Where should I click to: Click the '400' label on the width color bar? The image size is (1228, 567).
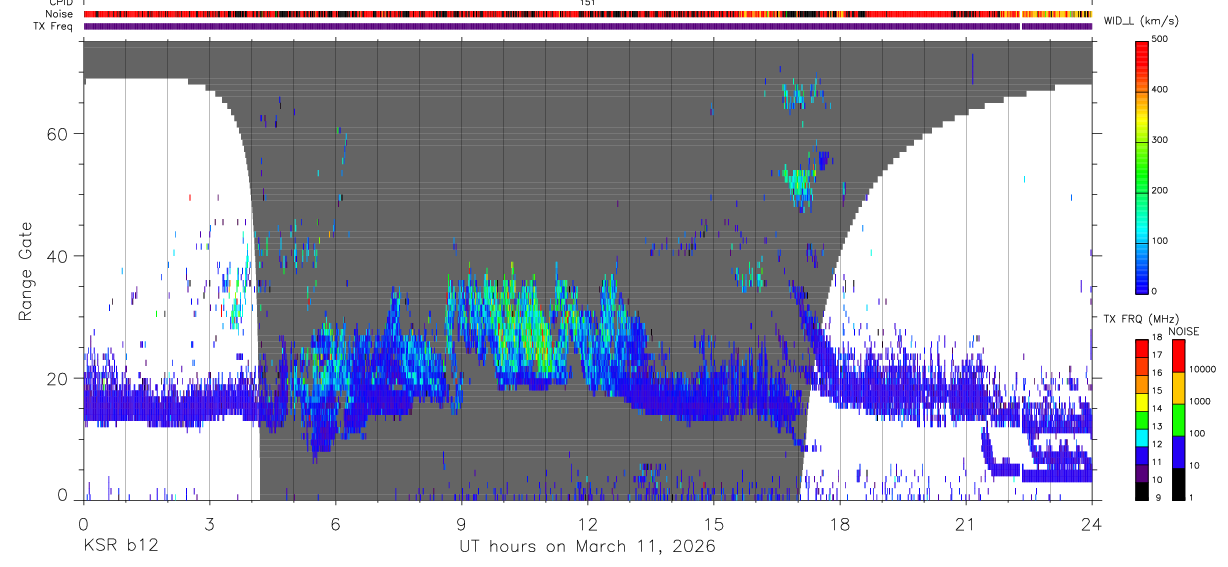(x=1162, y=90)
